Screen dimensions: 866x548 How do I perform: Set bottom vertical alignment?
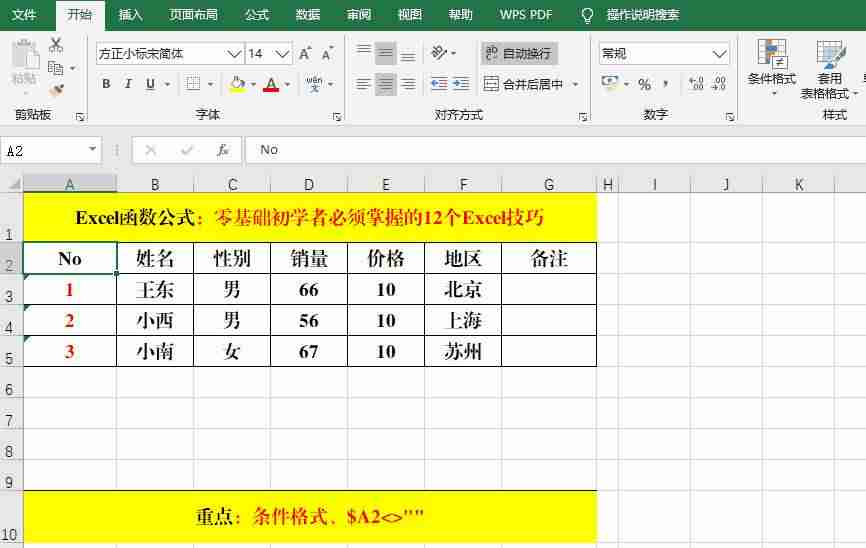[x=408, y=54]
